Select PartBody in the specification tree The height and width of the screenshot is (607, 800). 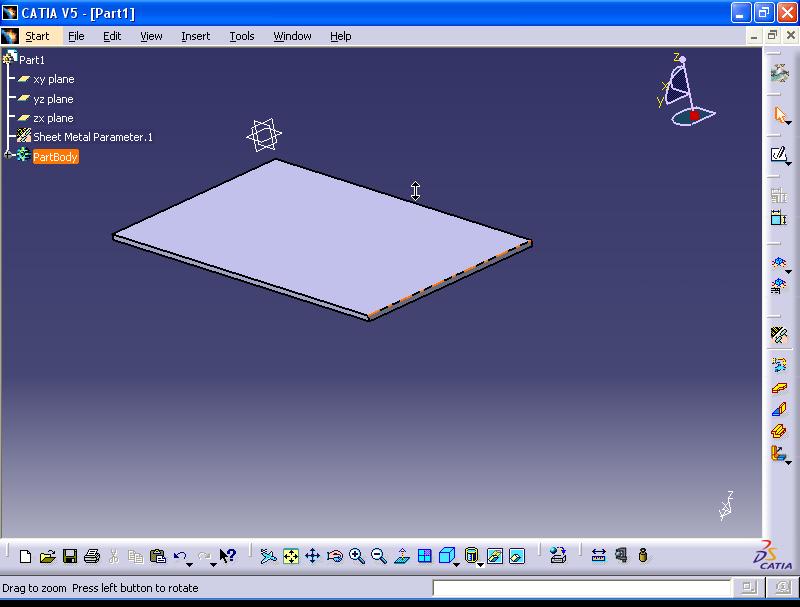click(x=55, y=156)
